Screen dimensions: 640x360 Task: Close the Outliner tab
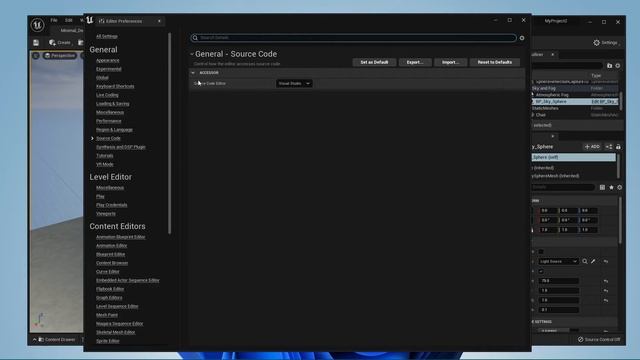553,55
